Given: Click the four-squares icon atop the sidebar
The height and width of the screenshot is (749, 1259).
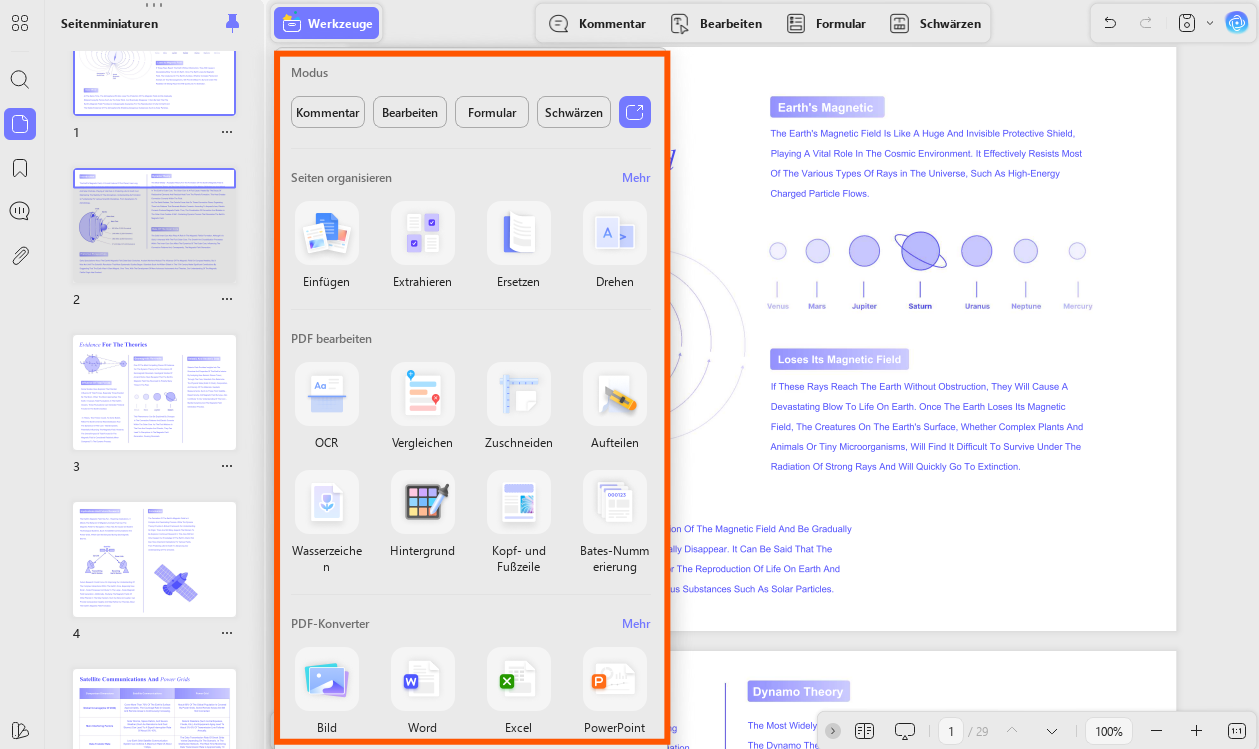Looking at the screenshot, I should [x=20, y=23].
